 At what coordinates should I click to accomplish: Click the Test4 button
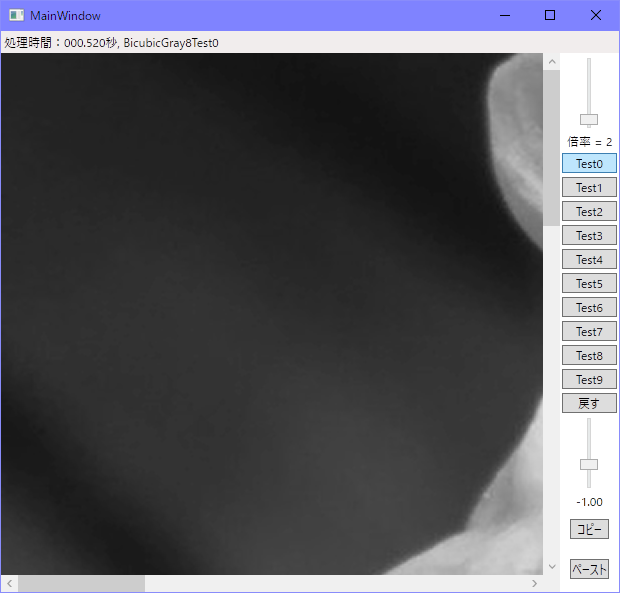(589, 259)
